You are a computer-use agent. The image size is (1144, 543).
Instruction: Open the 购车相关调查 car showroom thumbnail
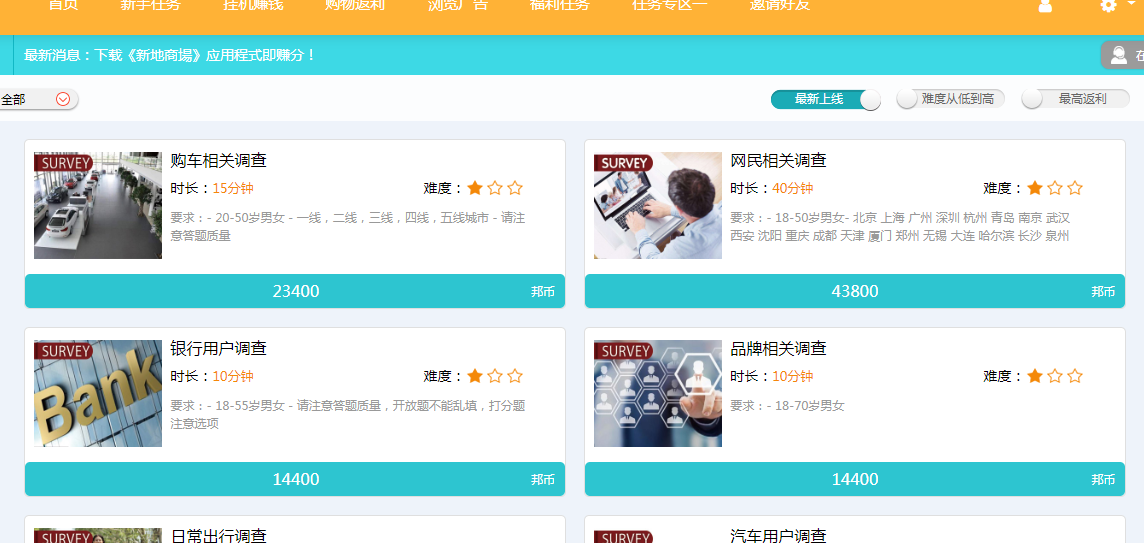point(98,205)
